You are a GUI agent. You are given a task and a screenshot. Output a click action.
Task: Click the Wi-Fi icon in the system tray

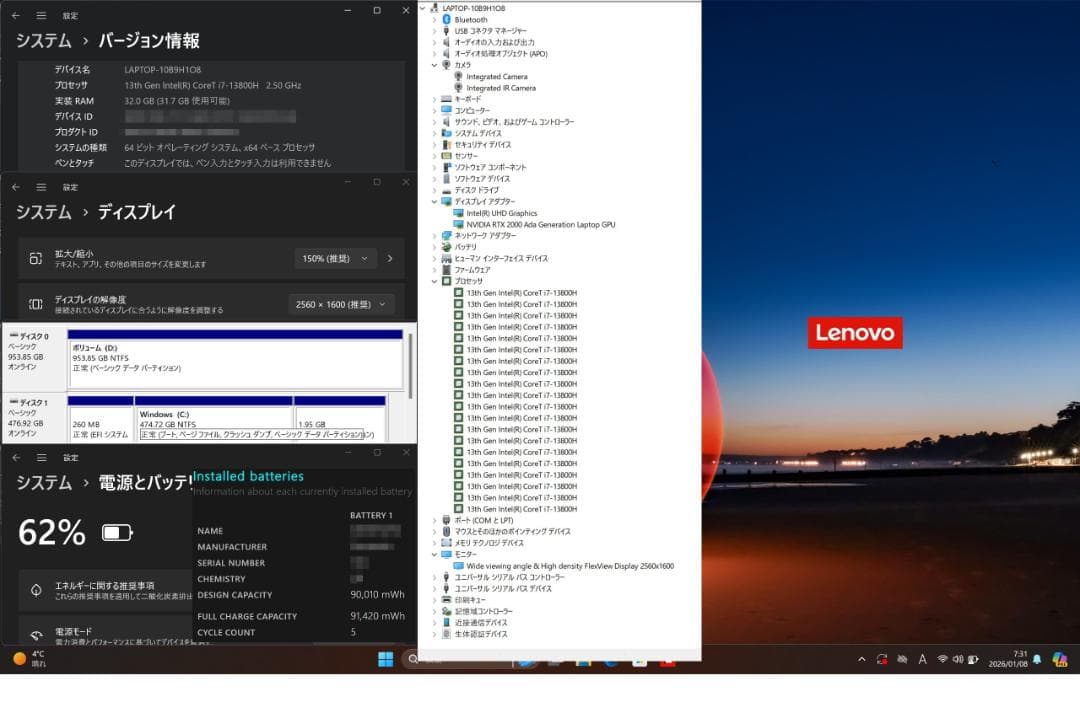pyautogui.click(x=944, y=659)
